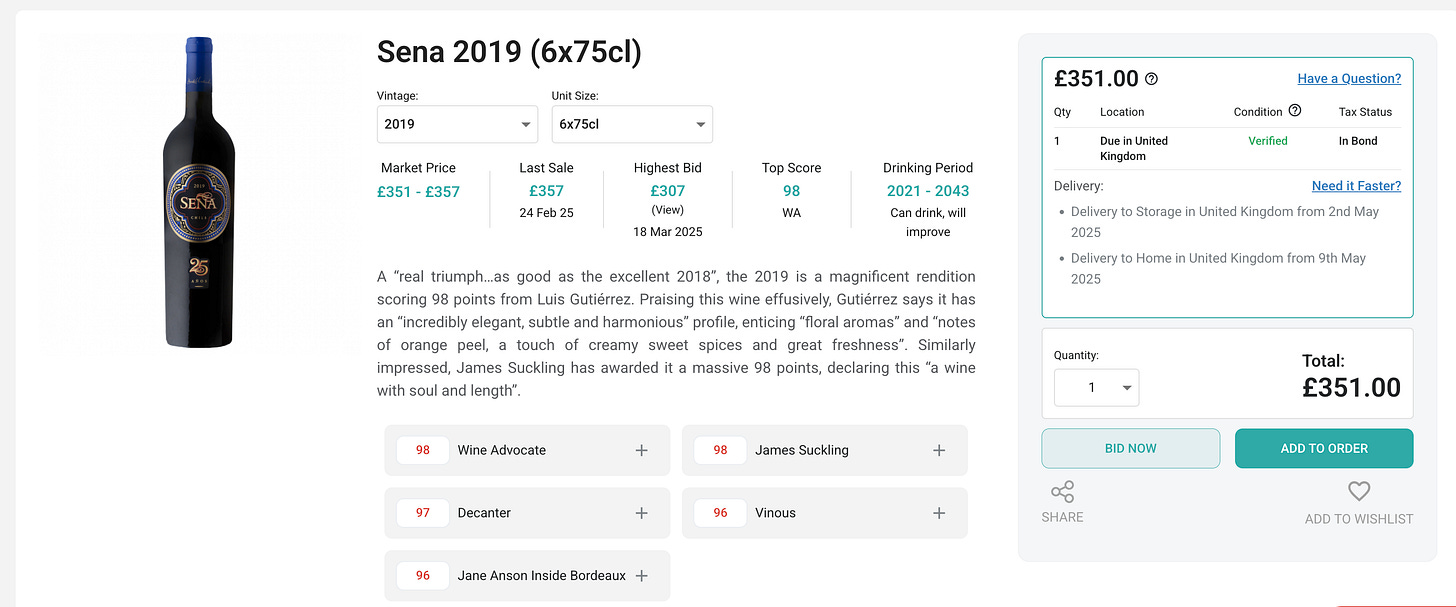This screenshot has width=1456, height=607.
Task: Click the ADD TO ORDER button
Action: coord(1324,448)
